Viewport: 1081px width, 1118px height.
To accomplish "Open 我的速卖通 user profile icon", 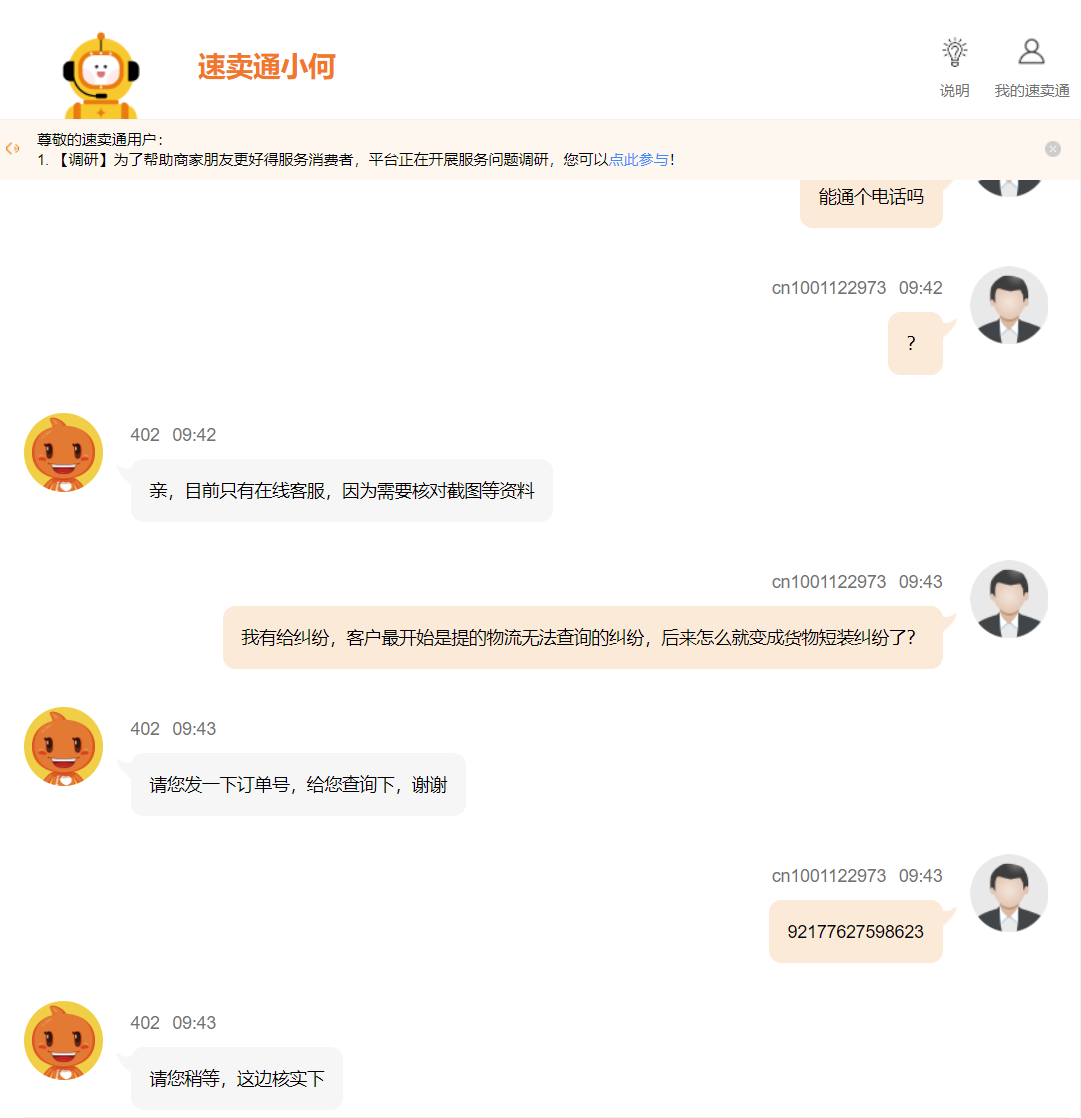I will [x=1031, y=52].
